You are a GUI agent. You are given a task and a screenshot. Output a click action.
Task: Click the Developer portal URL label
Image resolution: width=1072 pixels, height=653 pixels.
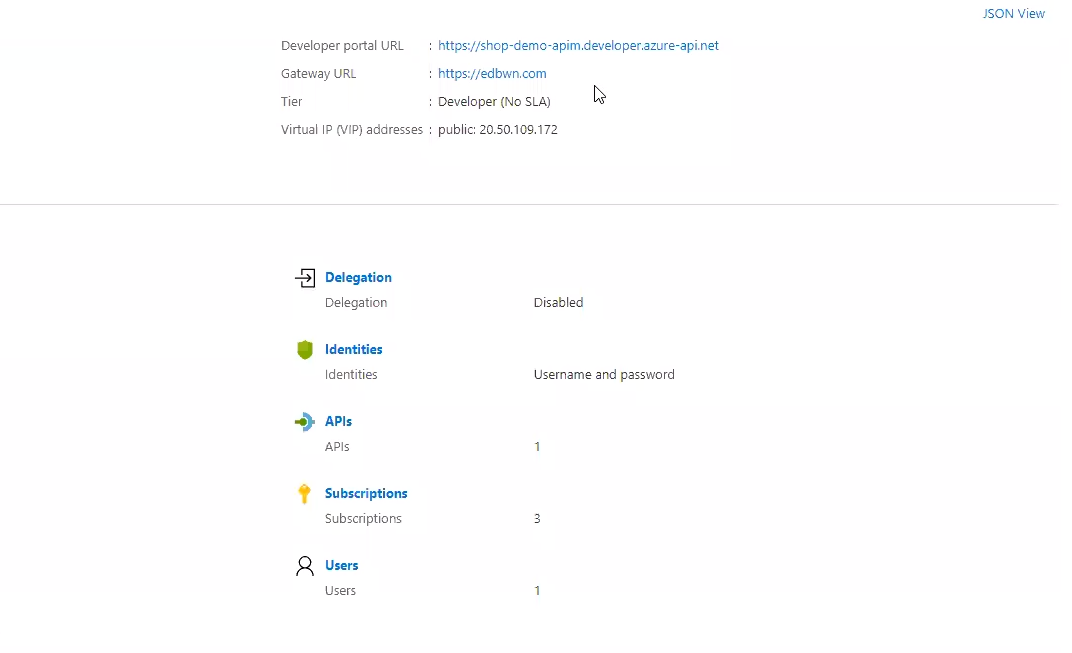(x=342, y=46)
